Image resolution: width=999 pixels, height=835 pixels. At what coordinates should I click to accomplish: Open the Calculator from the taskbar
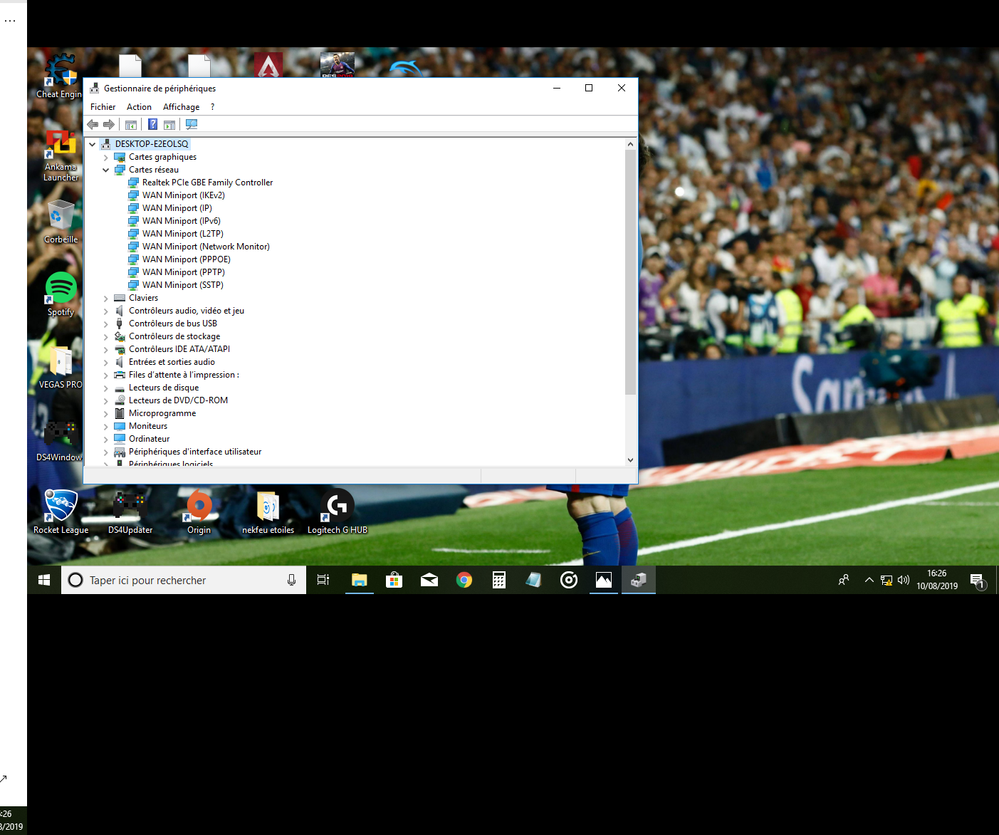(499, 580)
